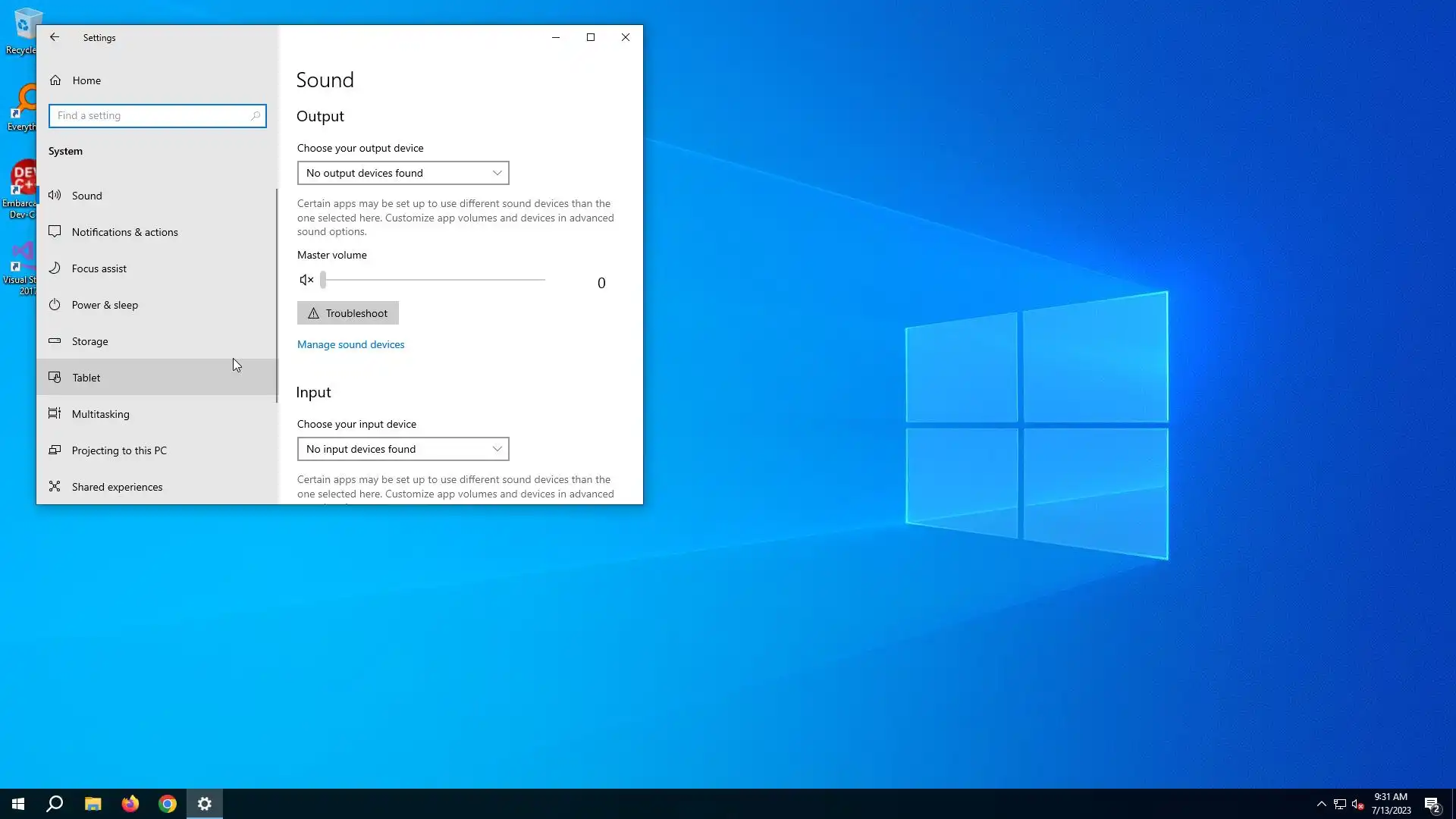The height and width of the screenshot is (819, 1456).
Task: Select Notifications & actions in sidebar
Action: tap(124, 232)
